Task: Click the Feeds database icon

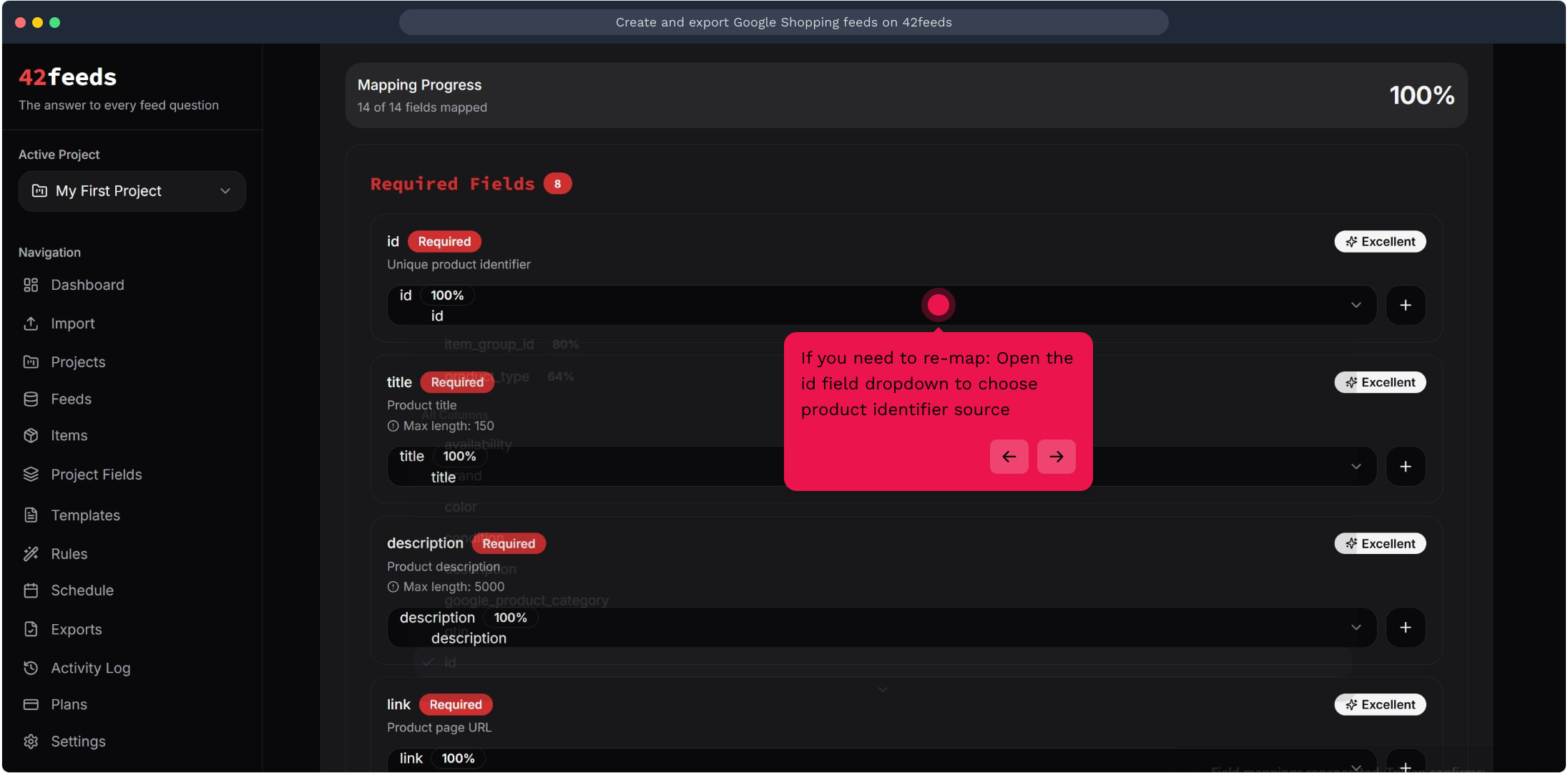Action: (x=31, y=399)
